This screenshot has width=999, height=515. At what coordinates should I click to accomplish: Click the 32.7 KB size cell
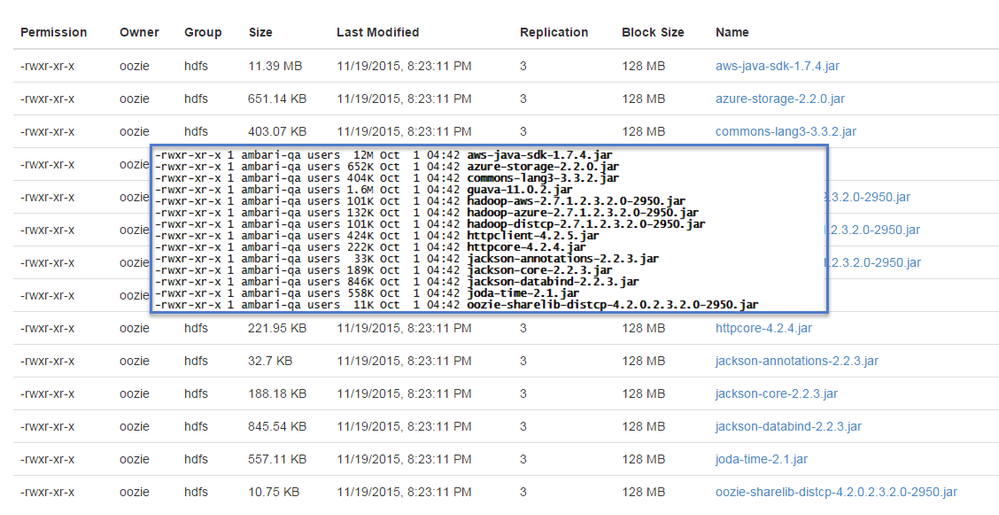[270, 361]
